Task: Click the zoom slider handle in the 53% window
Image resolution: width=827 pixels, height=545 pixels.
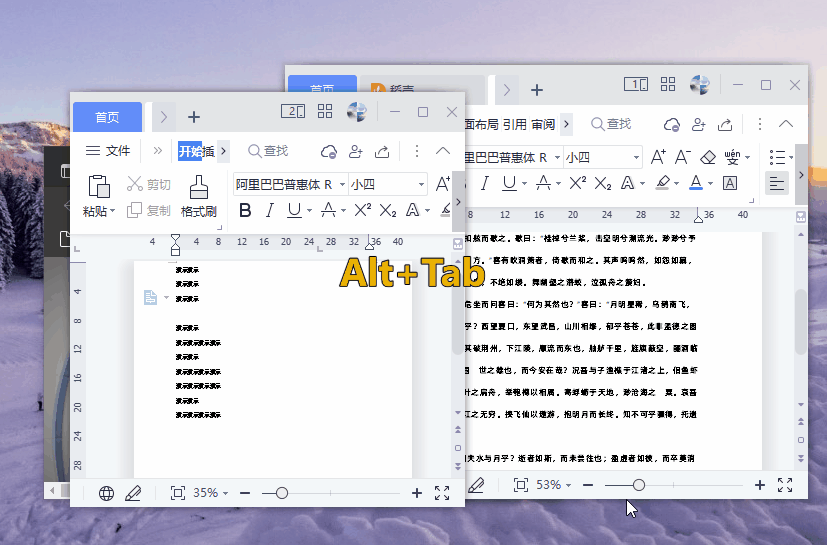Action: pyautogui.click(x=639, y=485)
